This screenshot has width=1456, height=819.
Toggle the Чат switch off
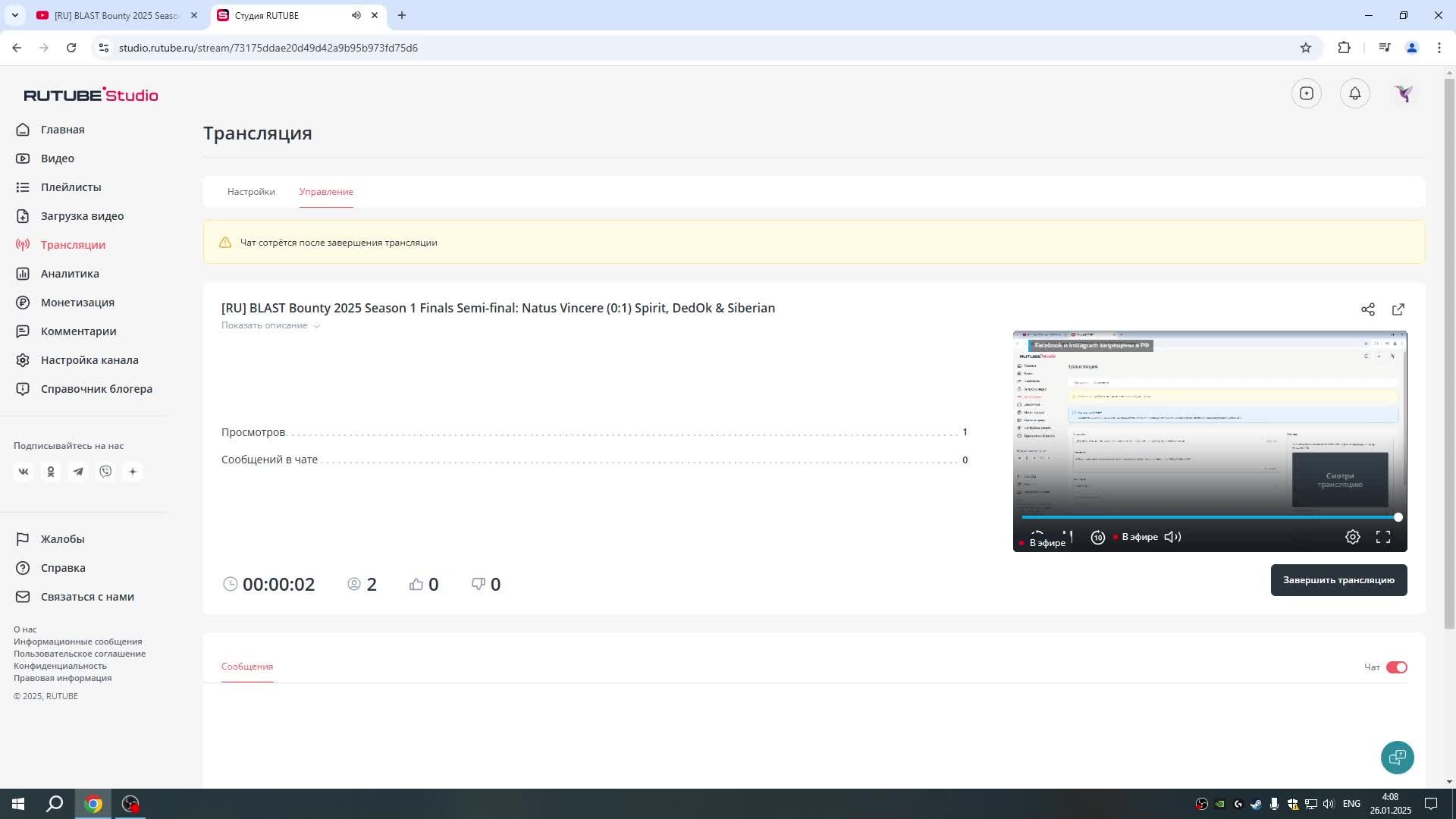click(1396, 667)
